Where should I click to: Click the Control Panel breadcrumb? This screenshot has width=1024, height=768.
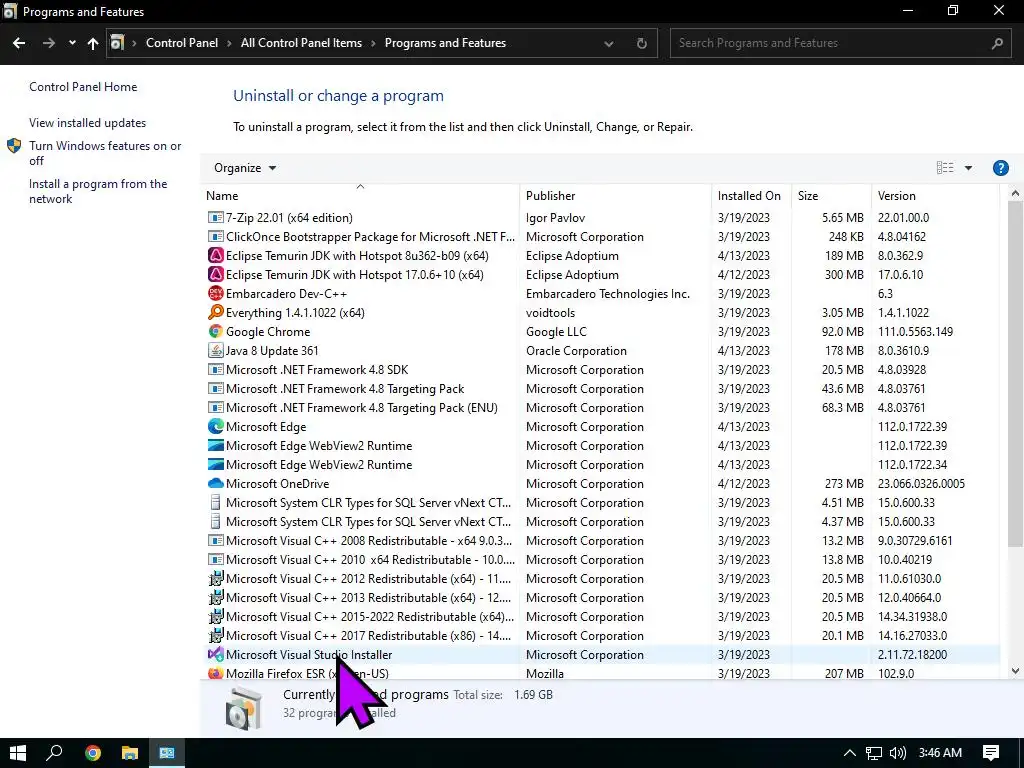[182, 43]
